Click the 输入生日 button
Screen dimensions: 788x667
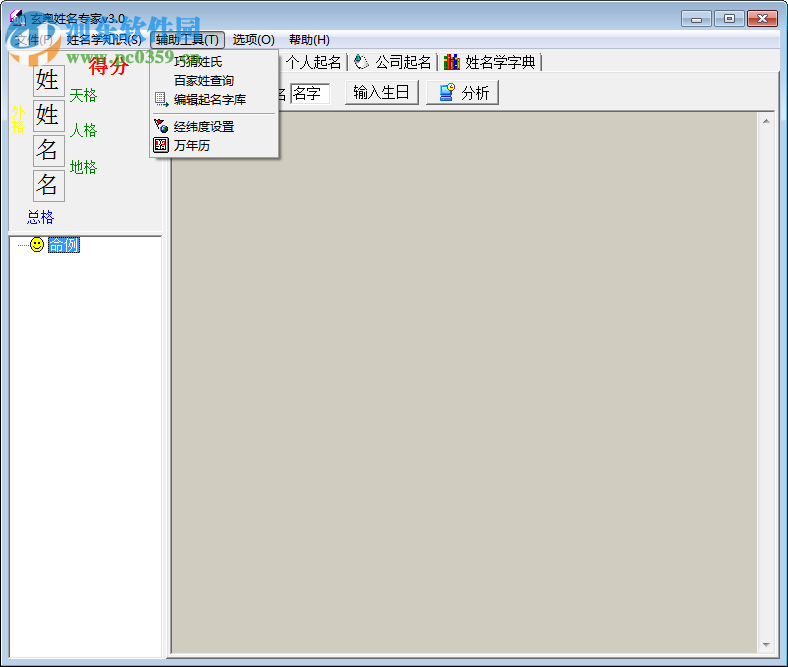[x=381, y=92]
